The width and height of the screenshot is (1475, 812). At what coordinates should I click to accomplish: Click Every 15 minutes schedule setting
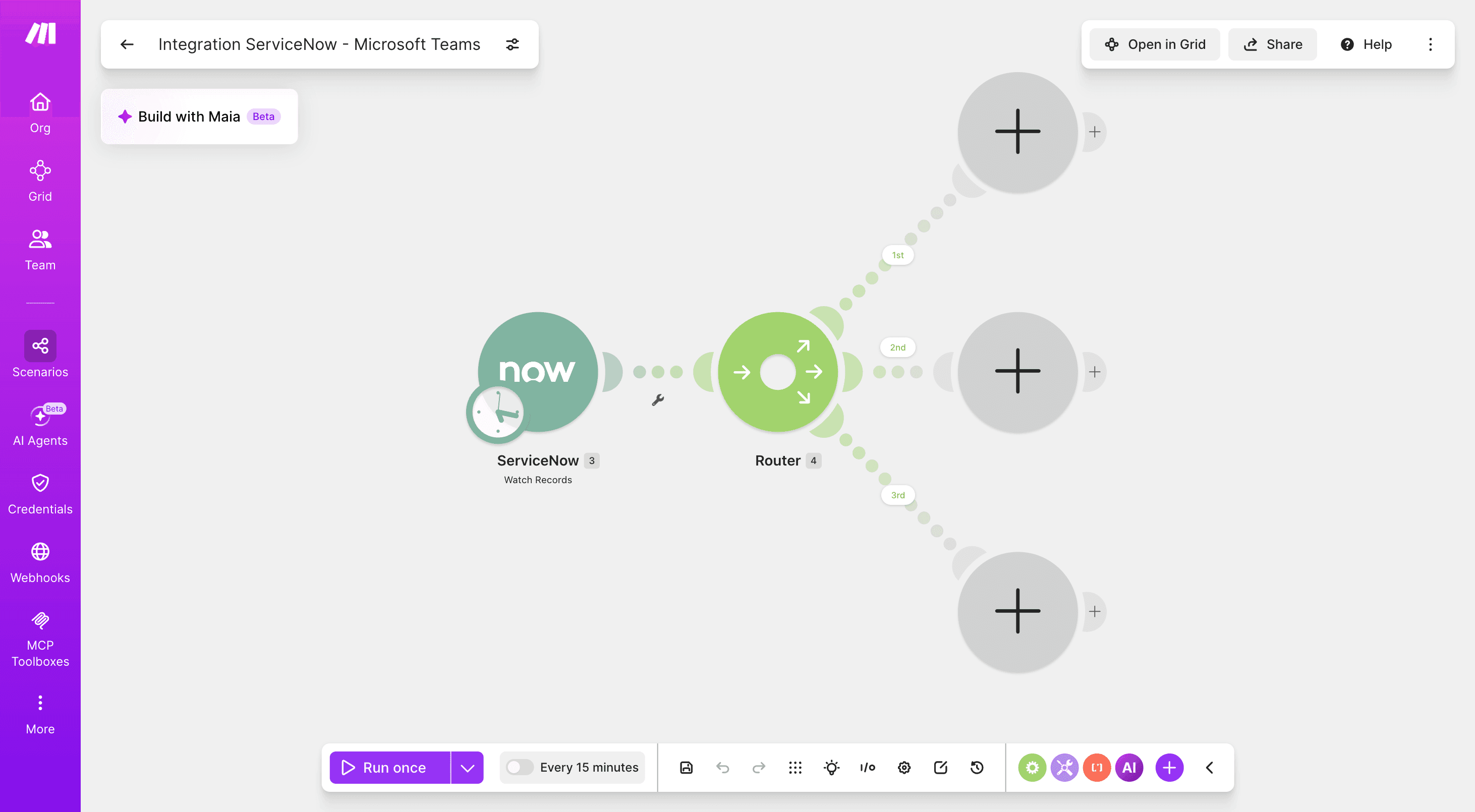click(x=589, y=767)
